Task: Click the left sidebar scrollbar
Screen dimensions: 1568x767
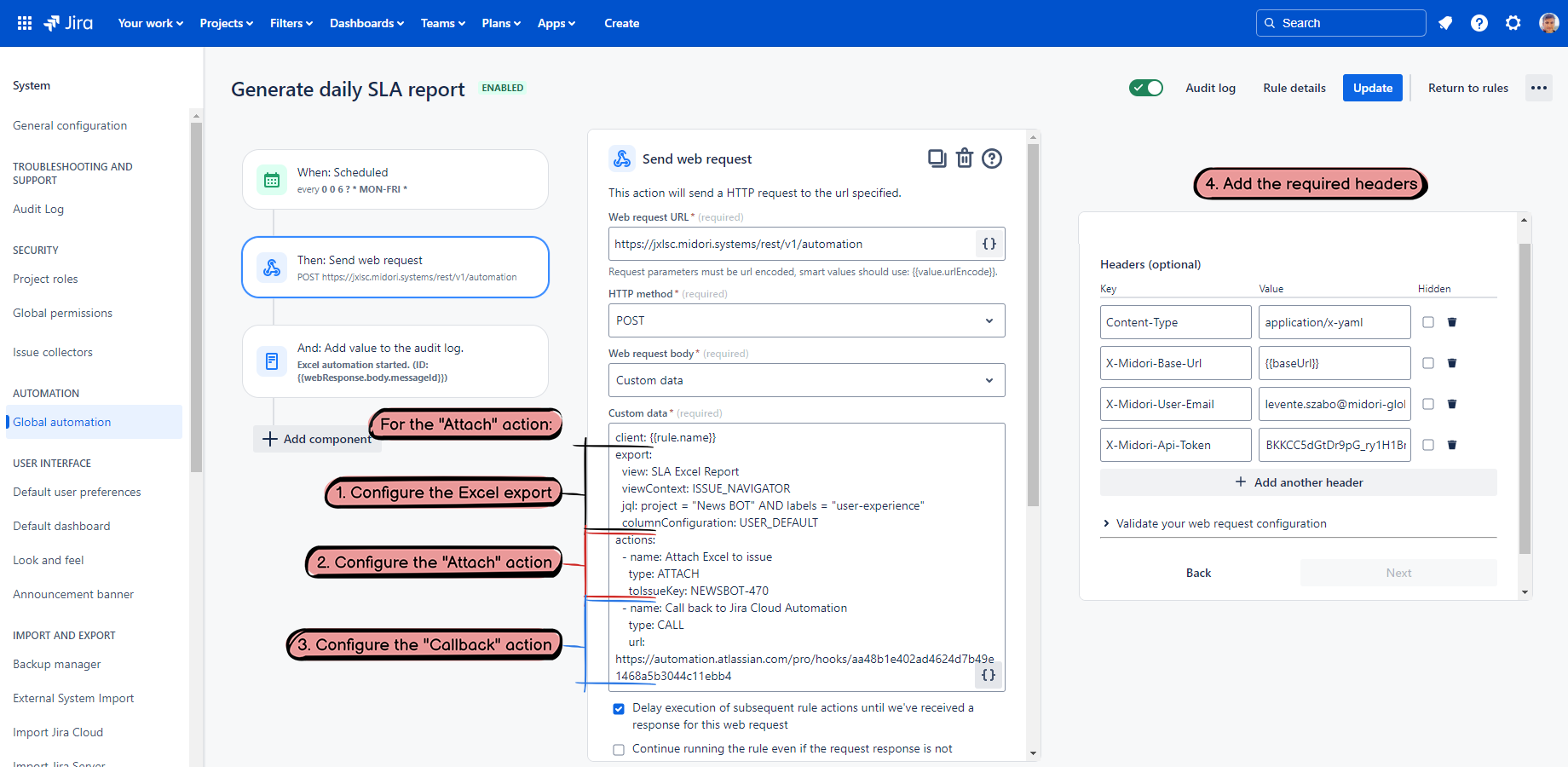Action: [x=196, y=297]
